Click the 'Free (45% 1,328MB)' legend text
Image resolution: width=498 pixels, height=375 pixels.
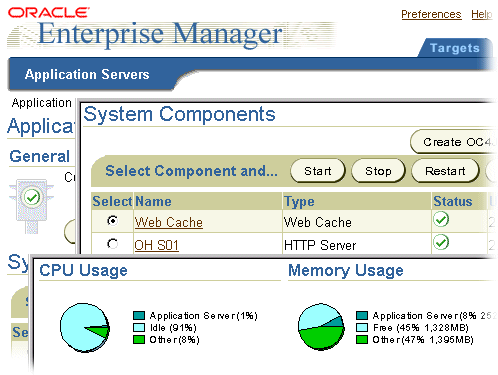click(421, 328)
